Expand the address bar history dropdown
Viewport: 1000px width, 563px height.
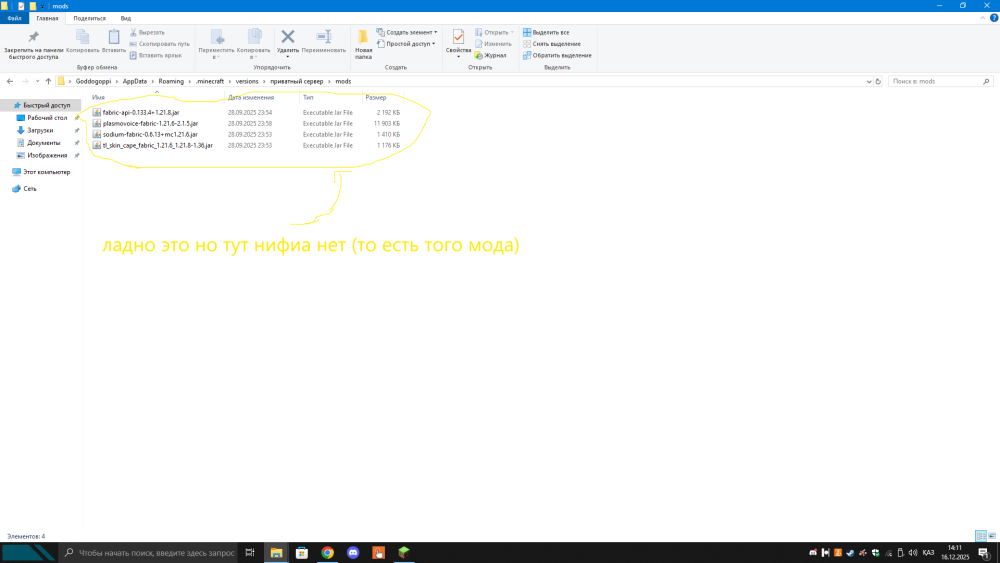point(869,82)
